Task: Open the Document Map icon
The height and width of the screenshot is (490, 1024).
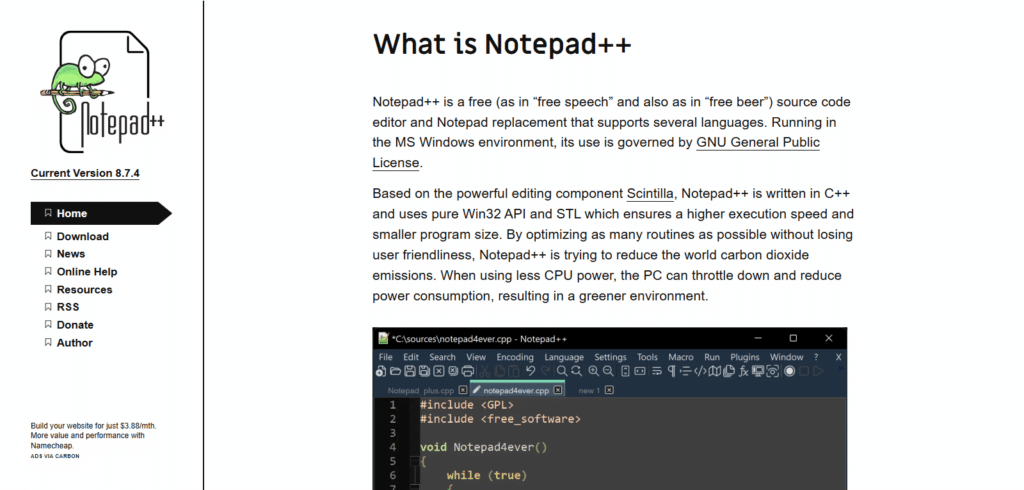Action: click(714, 371)
